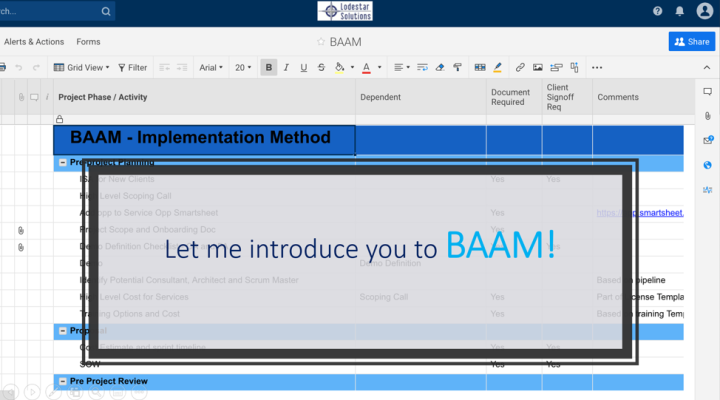Toggle strikethrough formatting

point(321,68)
